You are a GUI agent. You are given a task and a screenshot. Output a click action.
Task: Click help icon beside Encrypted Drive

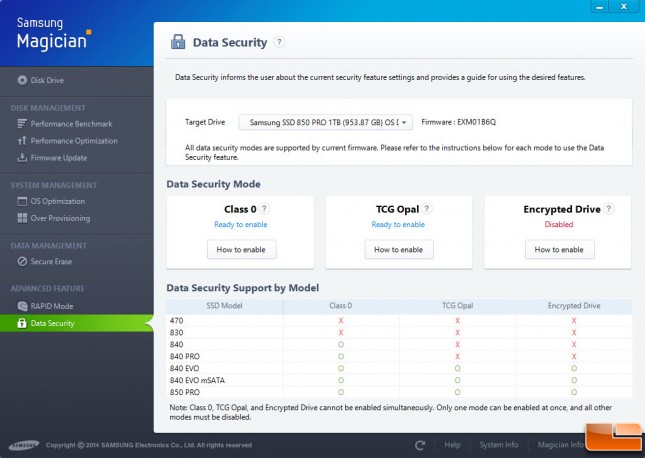[609, 209]
